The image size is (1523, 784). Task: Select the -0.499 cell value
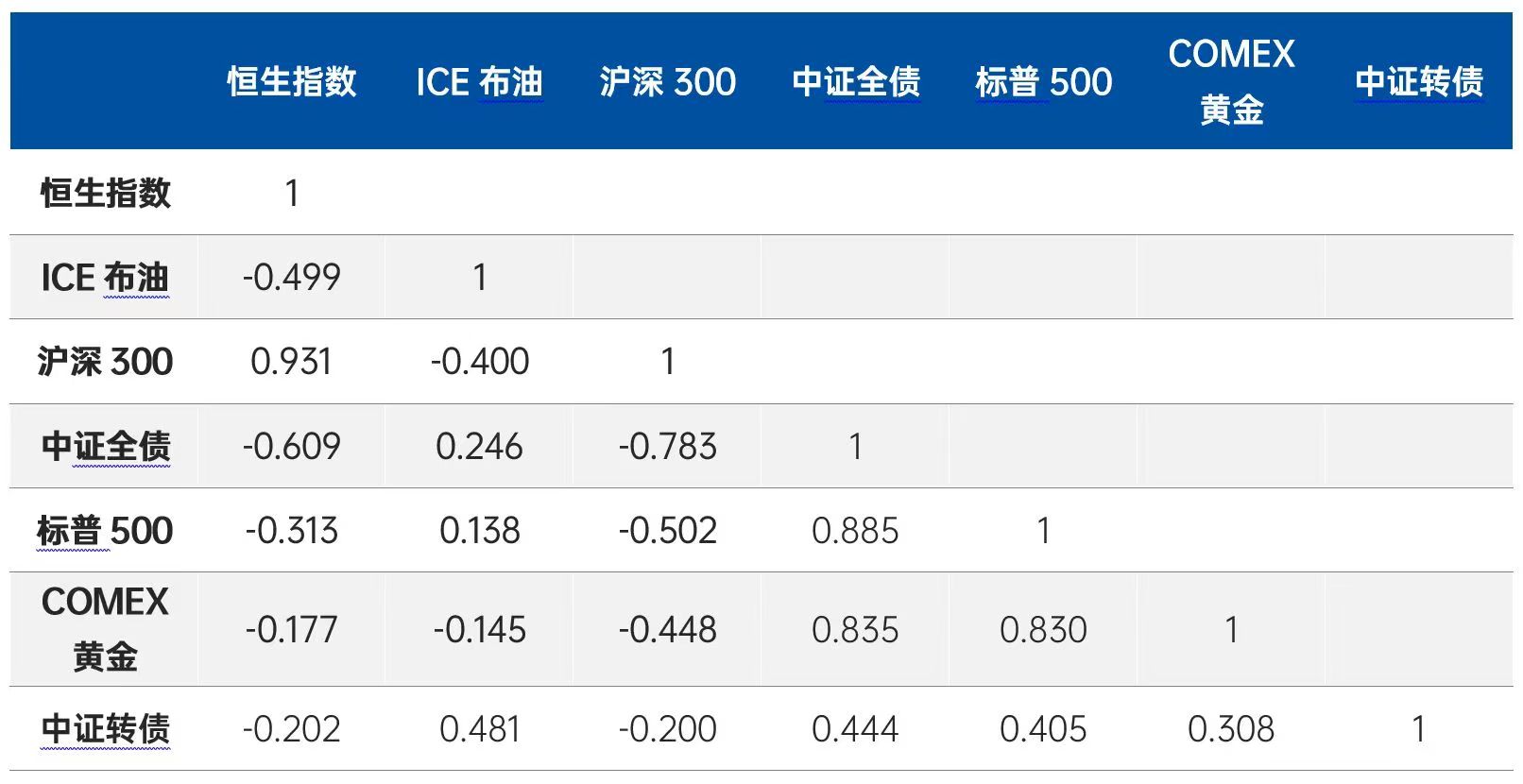(291, 278)
